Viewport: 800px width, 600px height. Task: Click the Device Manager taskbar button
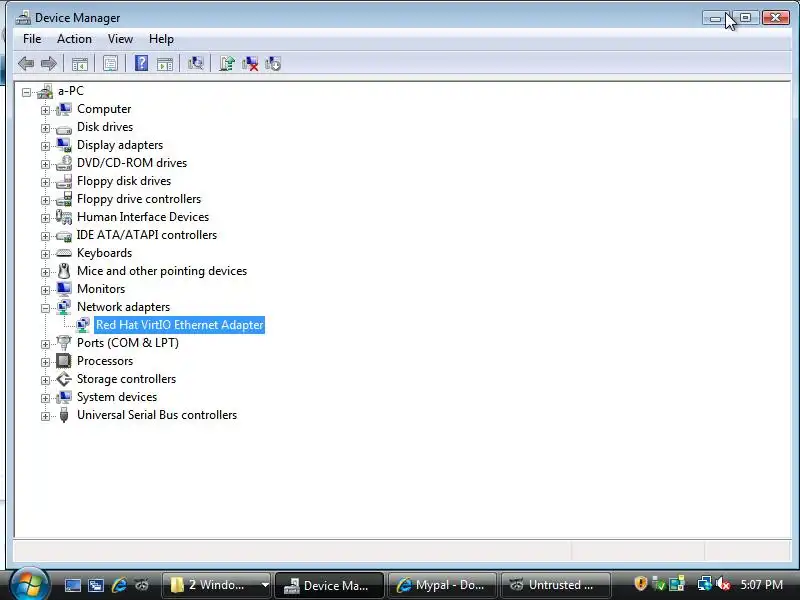point(330,585)
